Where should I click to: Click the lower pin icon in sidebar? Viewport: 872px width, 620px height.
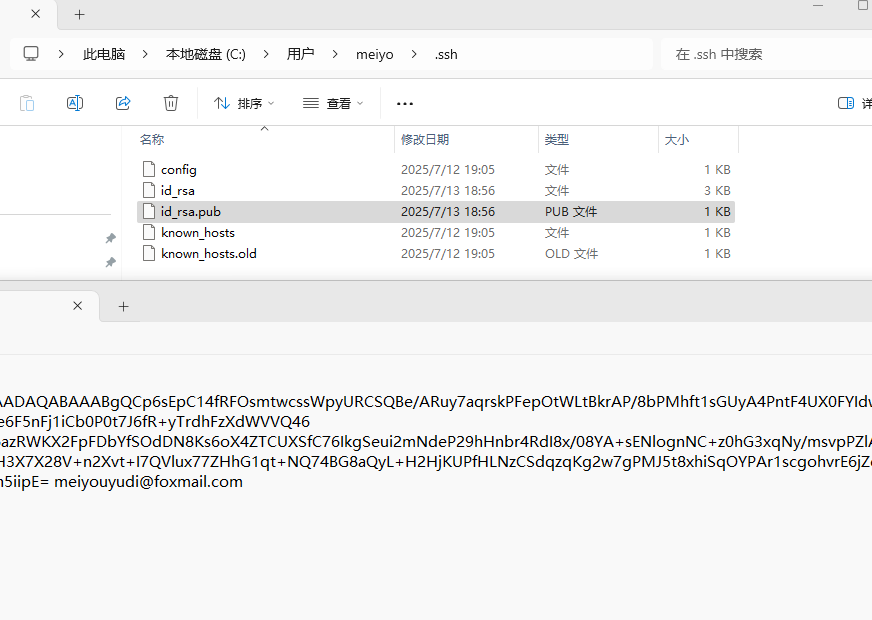point(111,262)
